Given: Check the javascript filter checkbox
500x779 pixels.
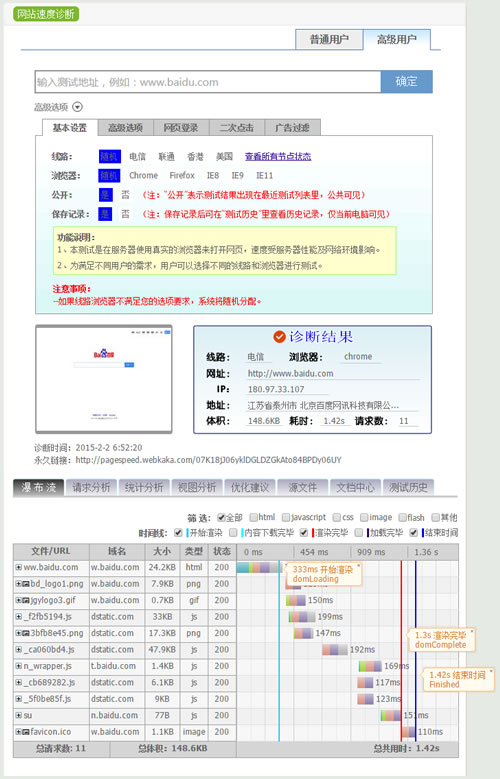Looking at the screenshot, I should pos(286,518).
